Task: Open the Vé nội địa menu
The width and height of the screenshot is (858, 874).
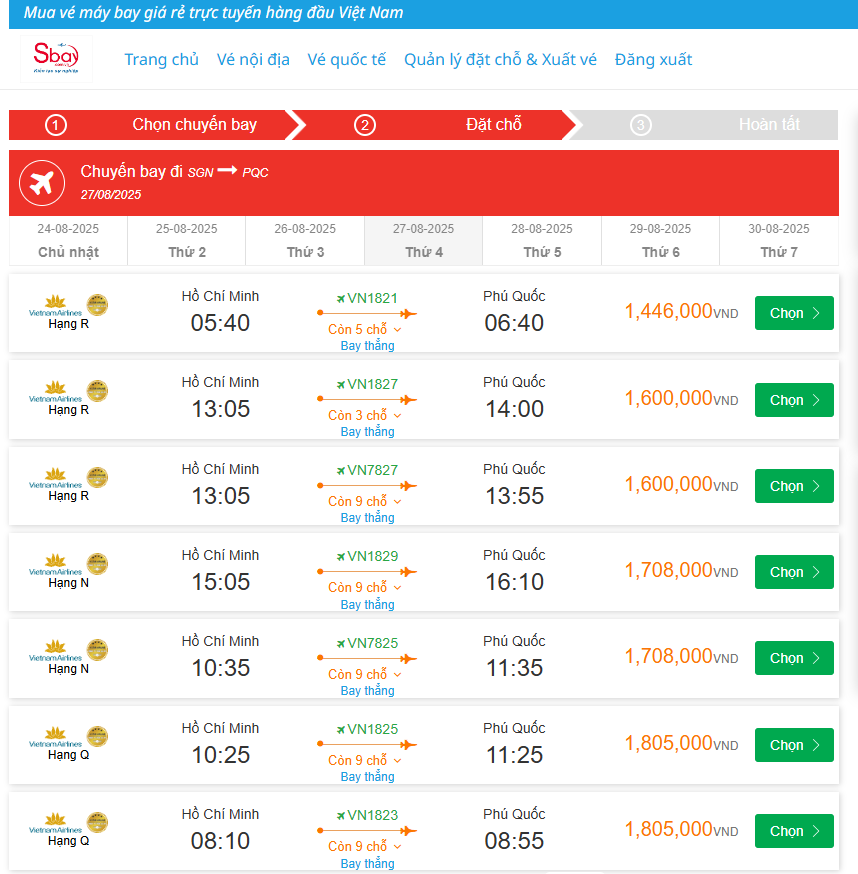Action: click(x=253, y=59)
